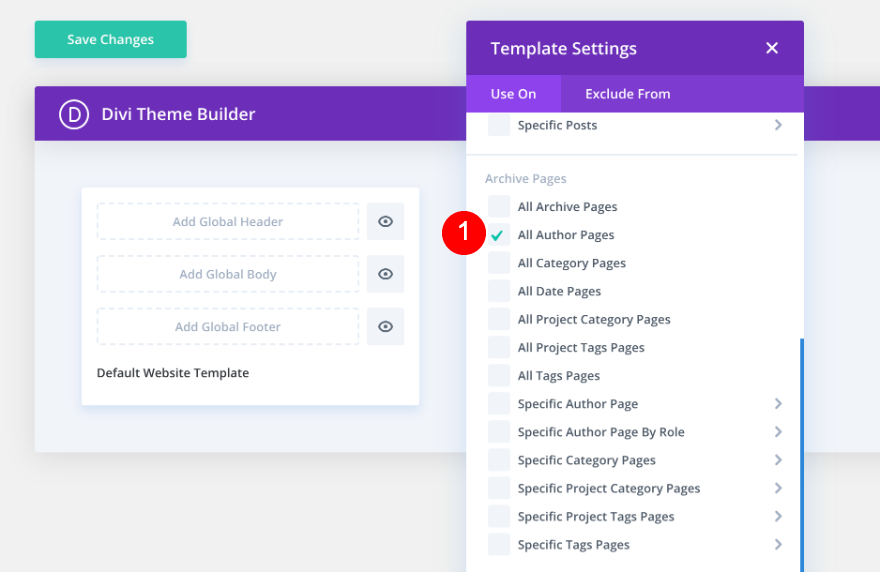Toggle Global Footer visibility eye icon

(x=385, y=327)
